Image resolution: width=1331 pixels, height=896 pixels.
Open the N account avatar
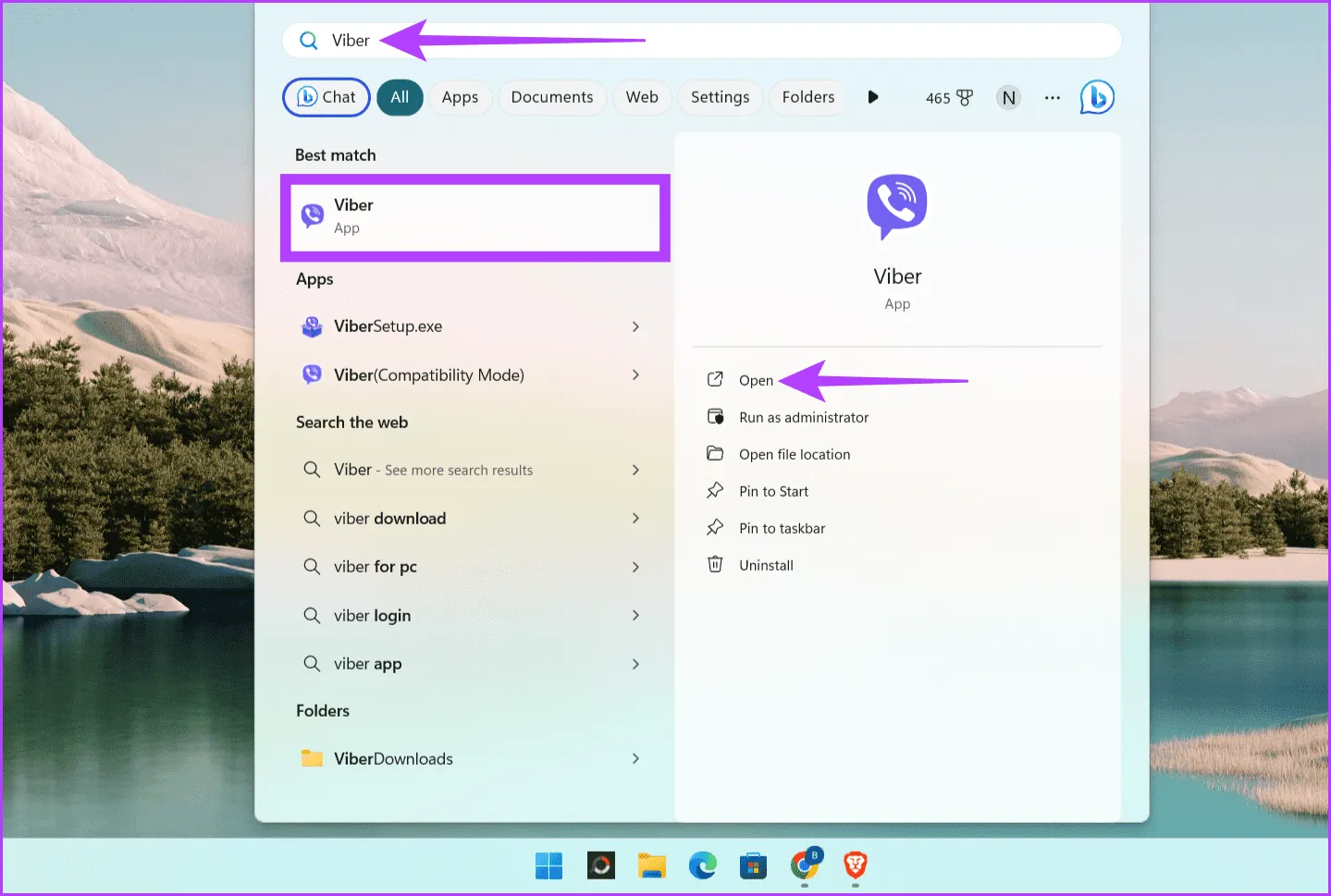click(1008, 97)
